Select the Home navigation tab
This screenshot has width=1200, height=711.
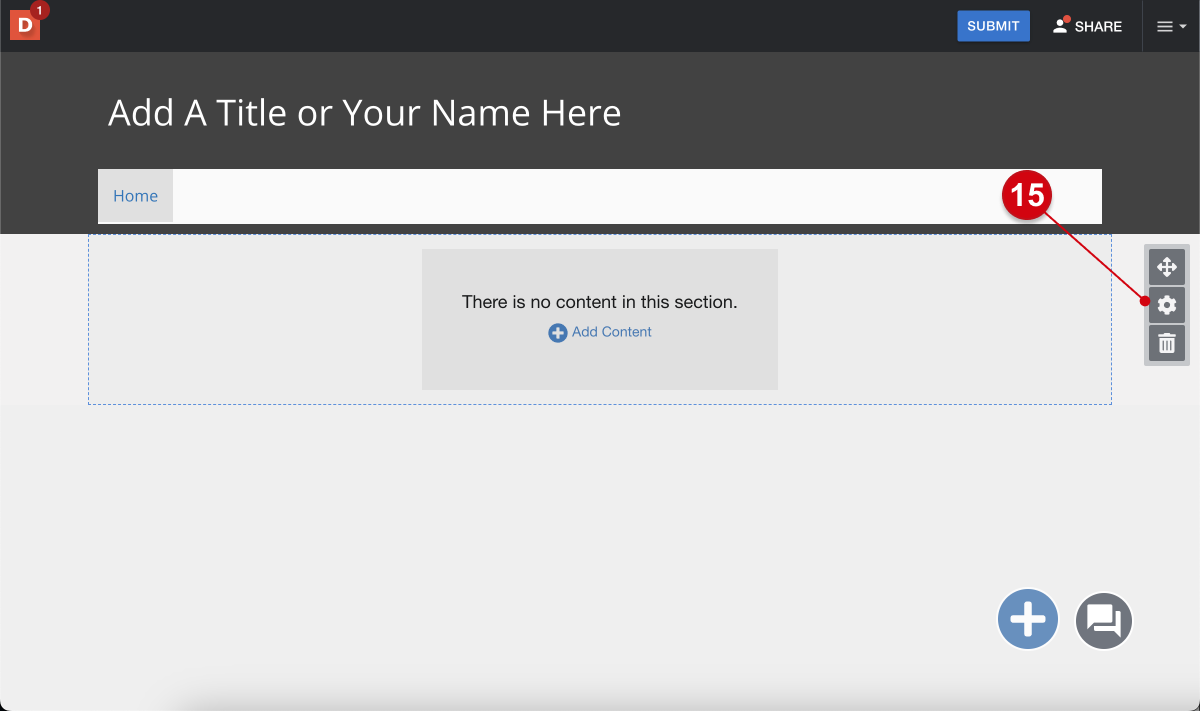click(x=135, y=196)
